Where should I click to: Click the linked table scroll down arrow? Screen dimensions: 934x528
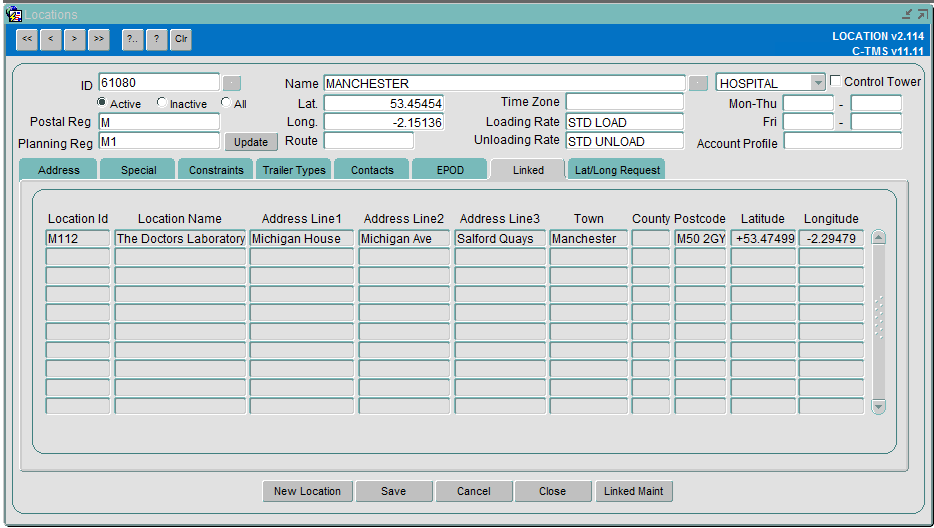coord(878,406)
